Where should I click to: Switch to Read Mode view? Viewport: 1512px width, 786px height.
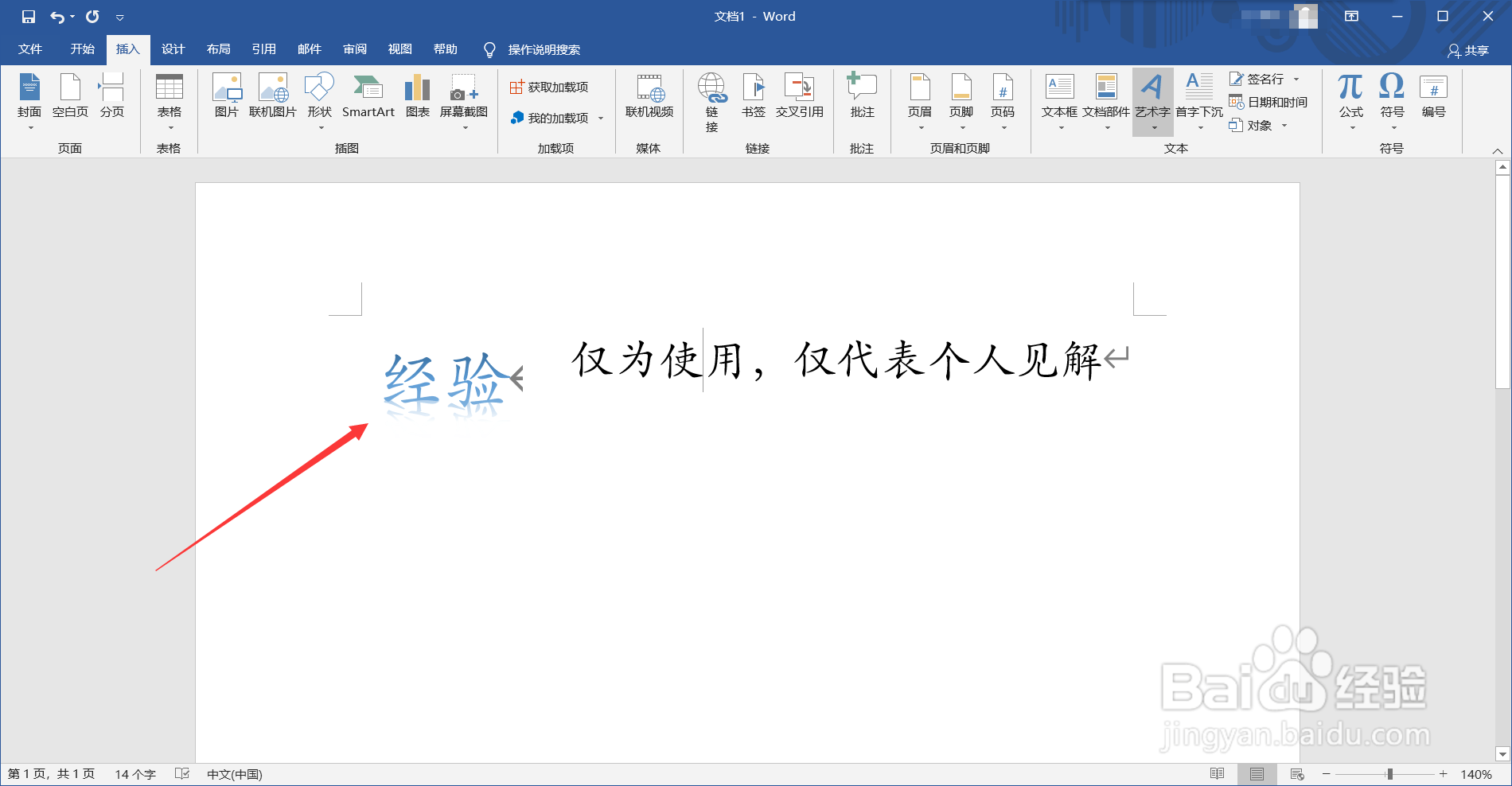(x=1217, y=774)
